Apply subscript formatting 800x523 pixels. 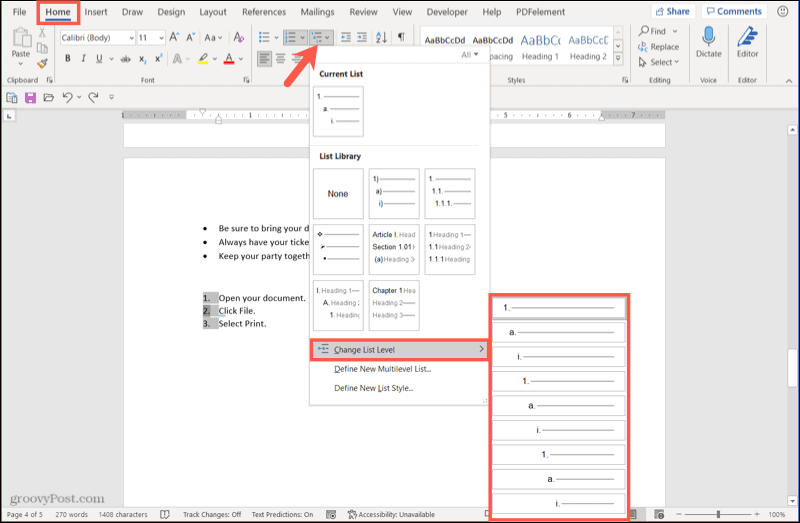coord(143,59)
